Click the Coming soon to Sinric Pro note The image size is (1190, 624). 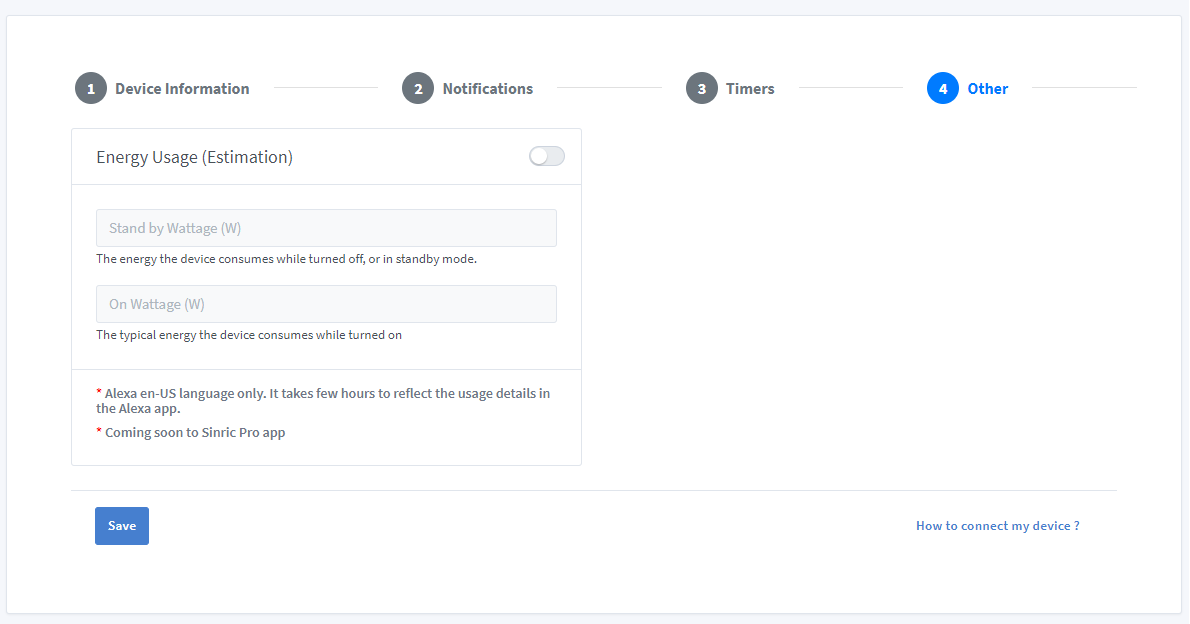tap(190, 433)
